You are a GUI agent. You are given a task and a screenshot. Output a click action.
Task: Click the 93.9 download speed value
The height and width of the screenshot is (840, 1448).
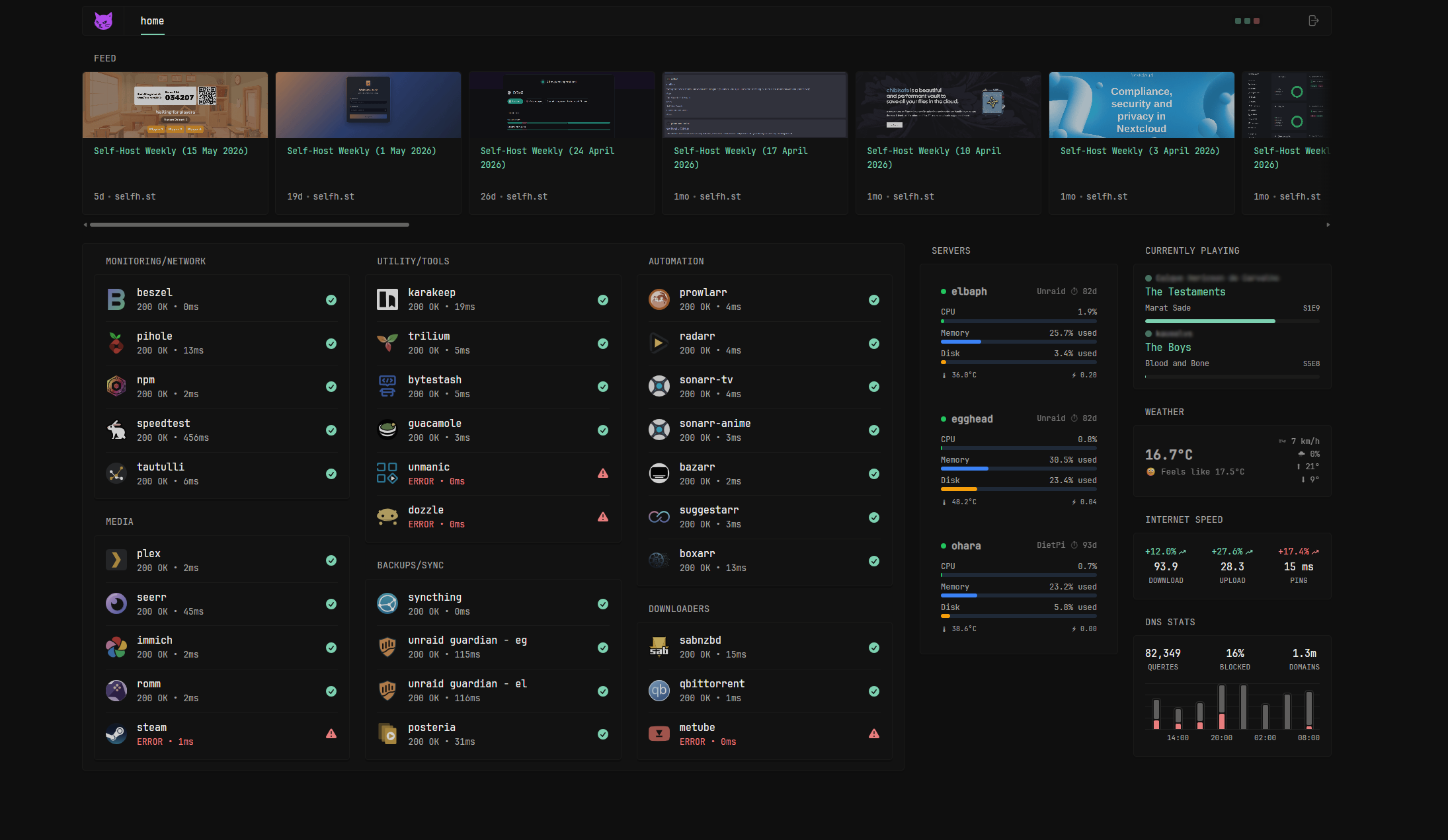coord(1166,566)
